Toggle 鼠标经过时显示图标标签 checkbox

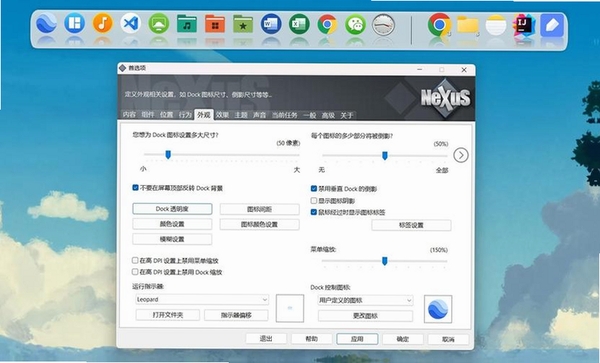(x=314, y=212)
